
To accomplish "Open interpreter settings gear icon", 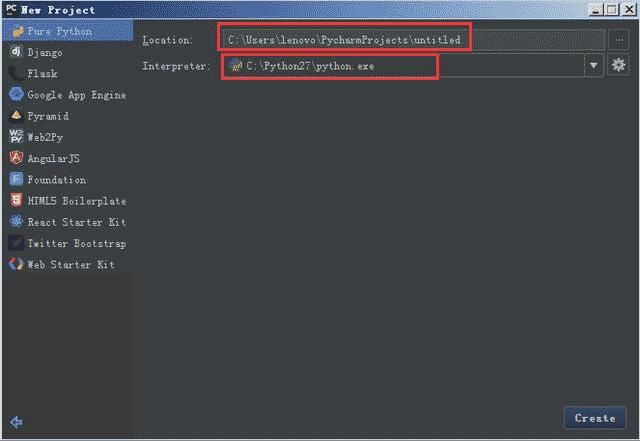I will pyautogui.click(x=619, y=65).
